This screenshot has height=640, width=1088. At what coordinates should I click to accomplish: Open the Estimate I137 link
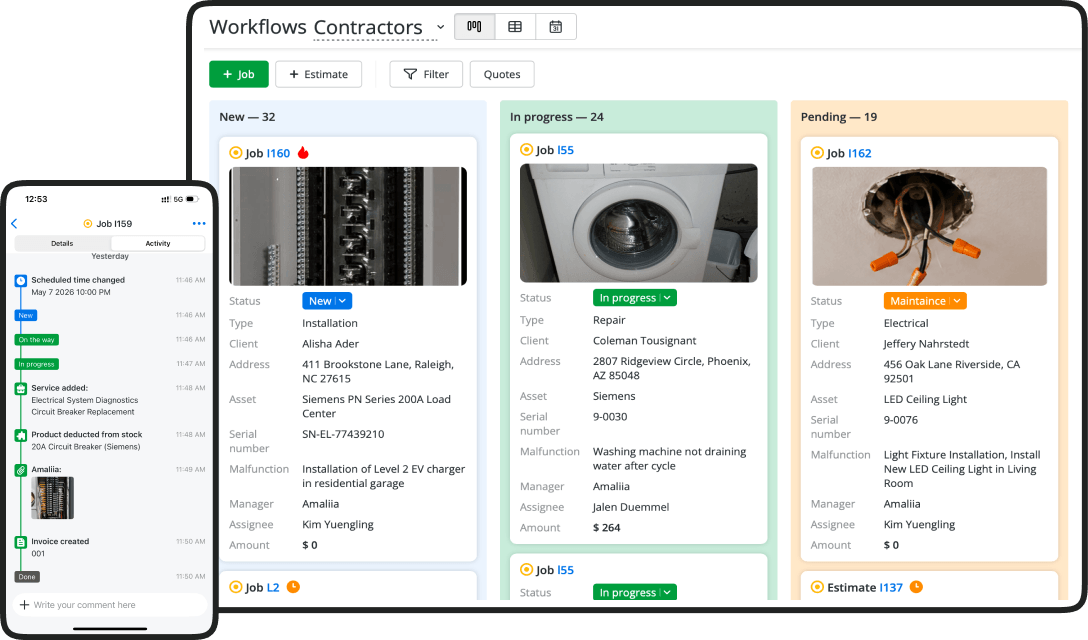coord(891,587)
